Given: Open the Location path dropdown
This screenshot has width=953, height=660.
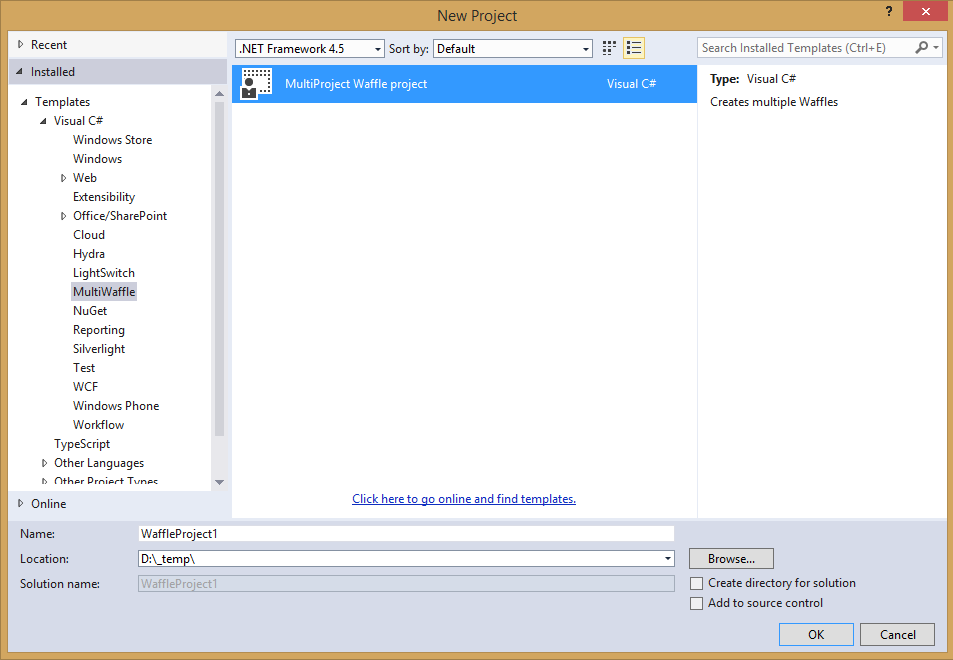Looking at the screenshot, I should coord(667,559).
